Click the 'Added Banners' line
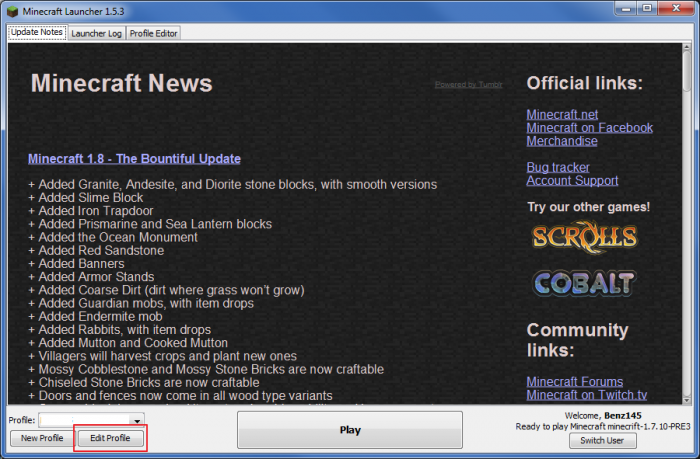 tap(76, 264)
